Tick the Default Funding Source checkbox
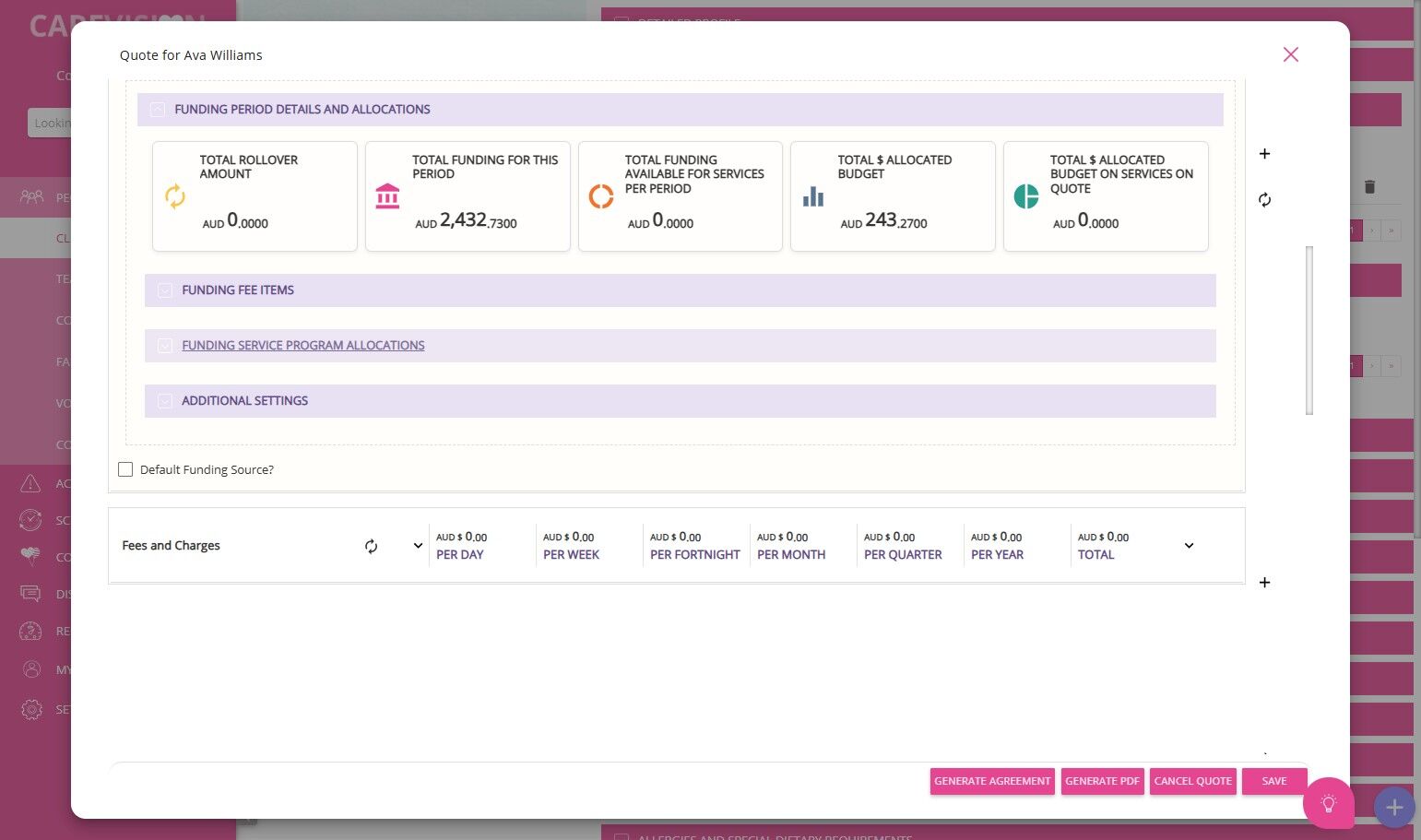The width and height of the screenshot is (1421, 840). click(x=125, y=469)
